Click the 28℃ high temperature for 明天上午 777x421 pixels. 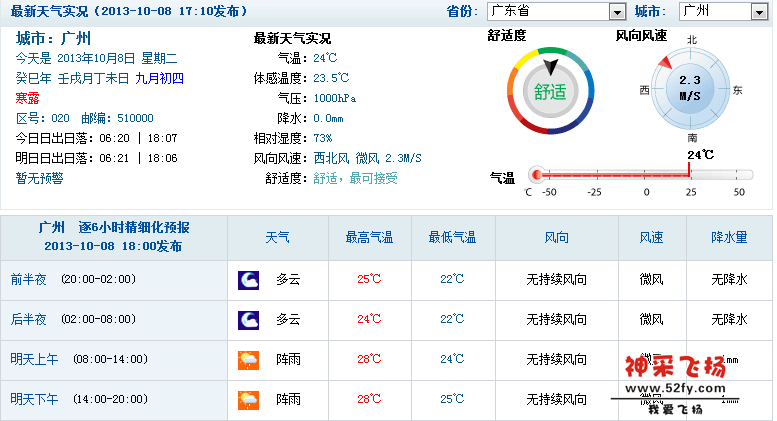point(369,359)
